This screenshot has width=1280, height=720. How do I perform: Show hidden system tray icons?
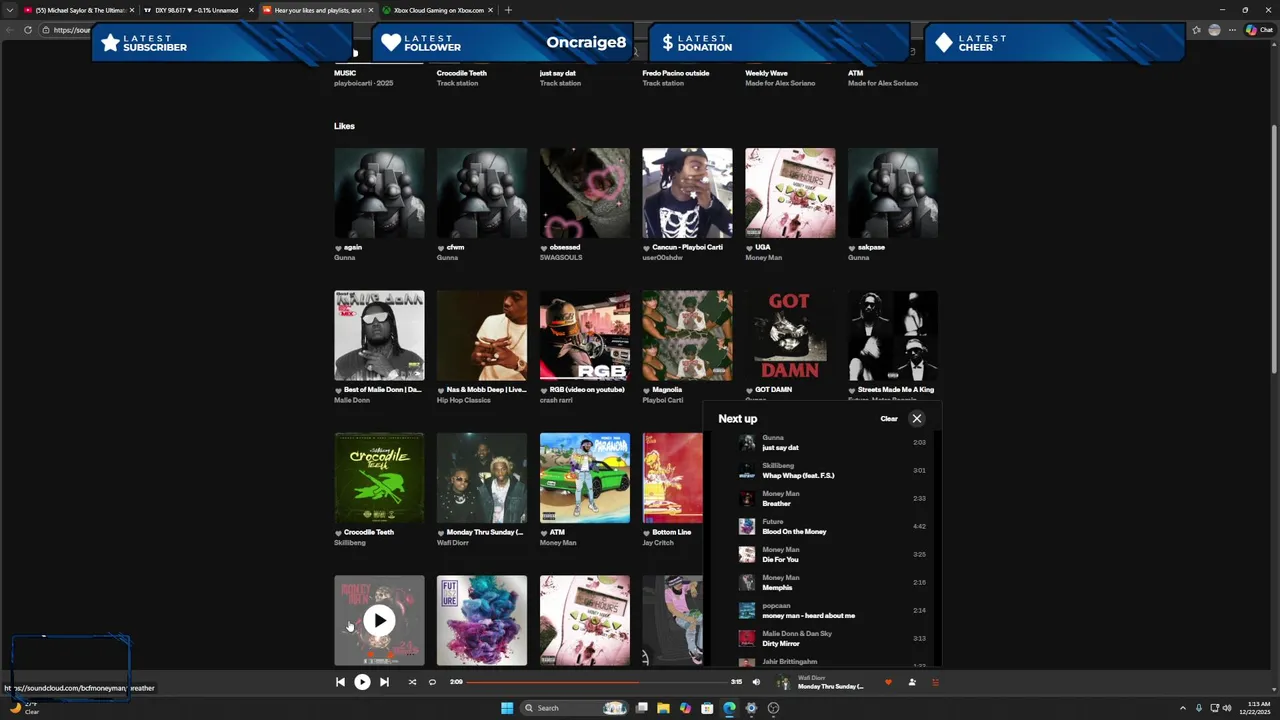click(x=1183, y=708)
